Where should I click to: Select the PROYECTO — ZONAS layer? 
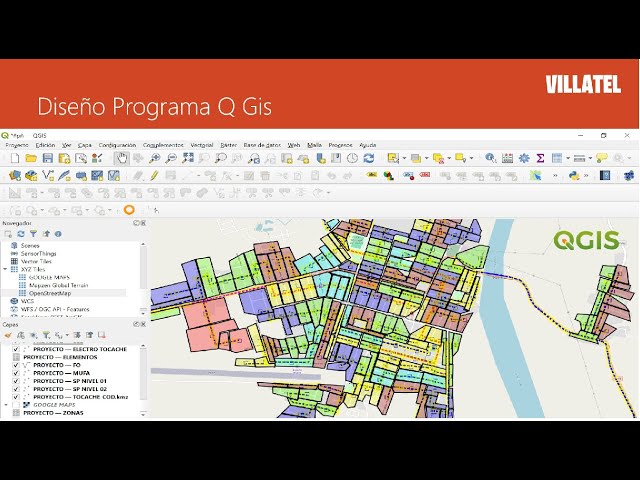[53, 413]
